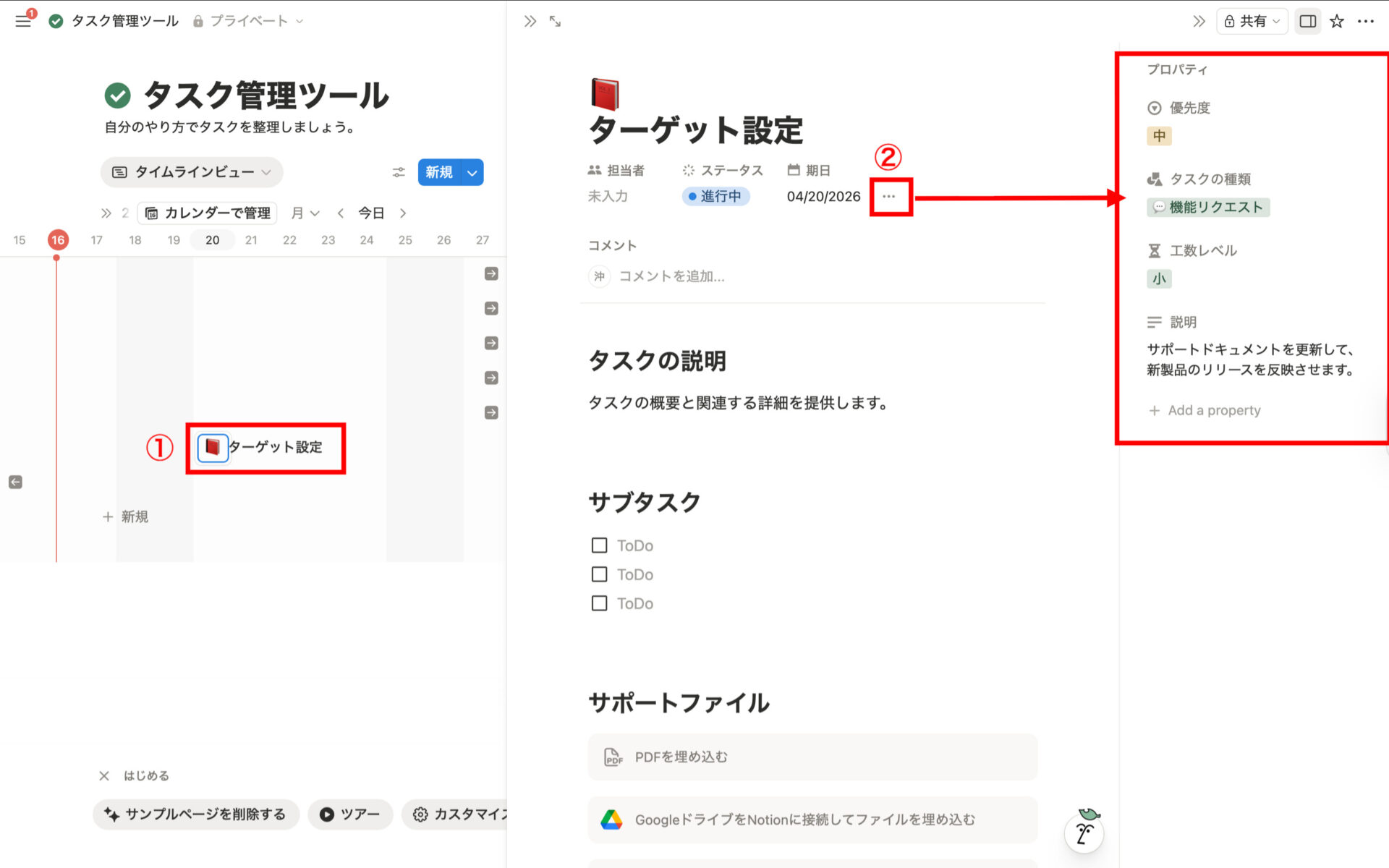The height and width of the screenshot is (868, 1389).
Task: Click the last right-arrow jump icon in timeline
Action: (x=491, y=412)
